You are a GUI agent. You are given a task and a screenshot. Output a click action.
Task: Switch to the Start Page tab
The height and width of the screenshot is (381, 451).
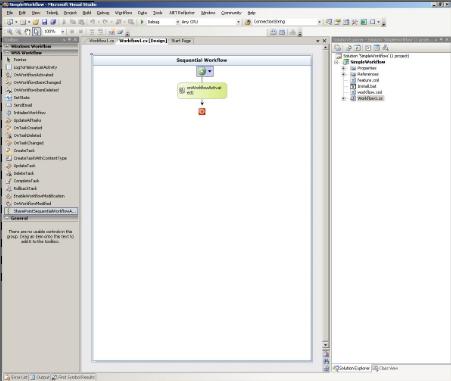[181, 41]
